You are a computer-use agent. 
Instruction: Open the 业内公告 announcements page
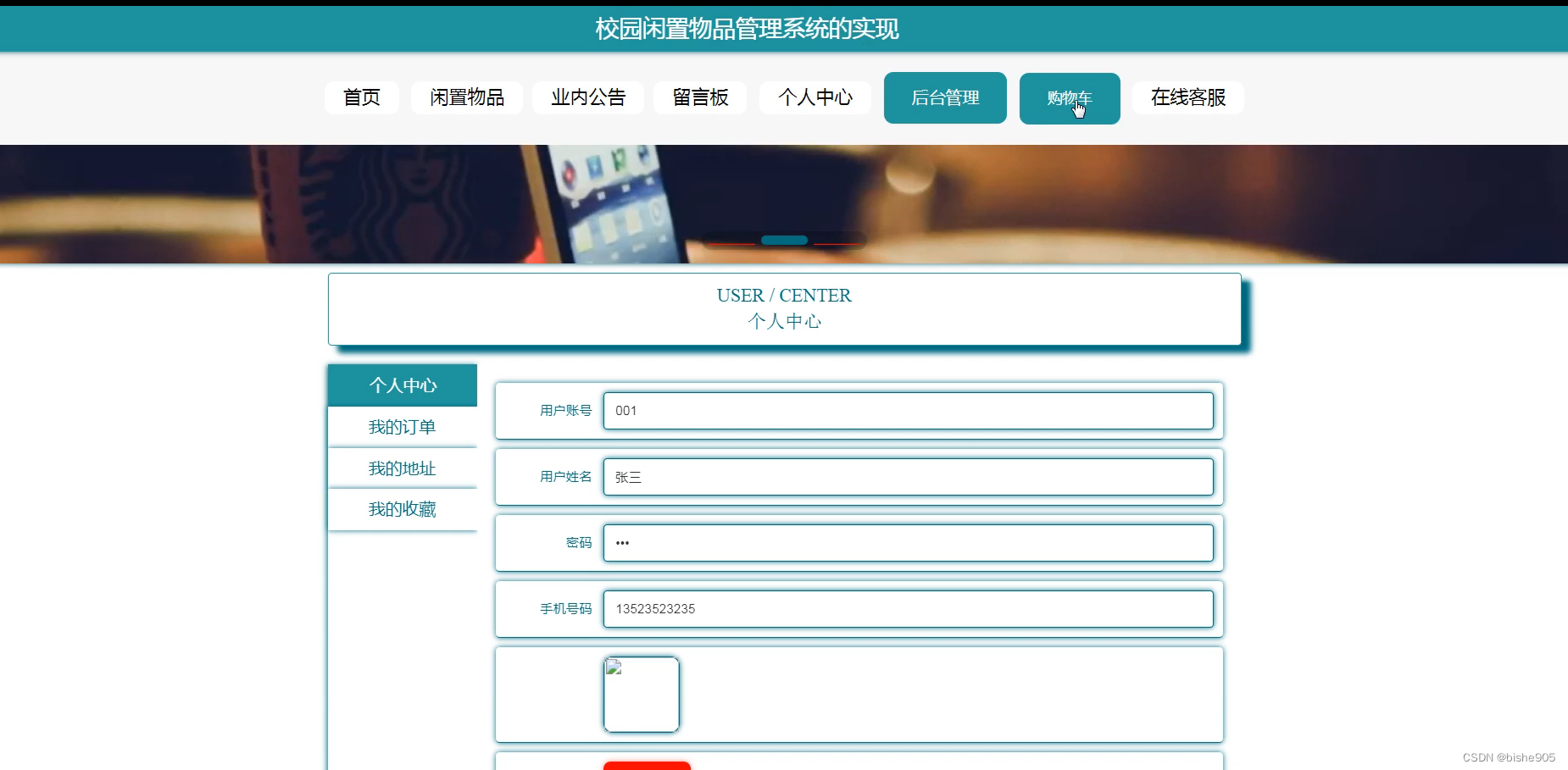click(588, 97)
